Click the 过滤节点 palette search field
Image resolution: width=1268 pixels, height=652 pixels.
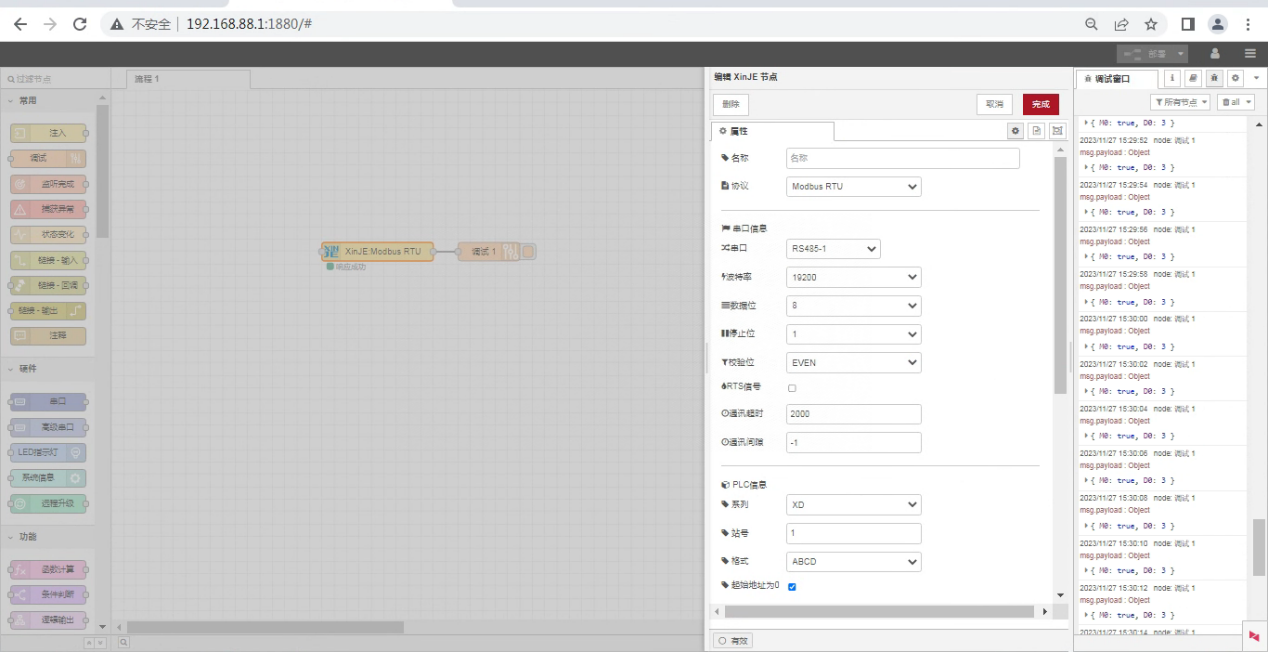[54, 78]
